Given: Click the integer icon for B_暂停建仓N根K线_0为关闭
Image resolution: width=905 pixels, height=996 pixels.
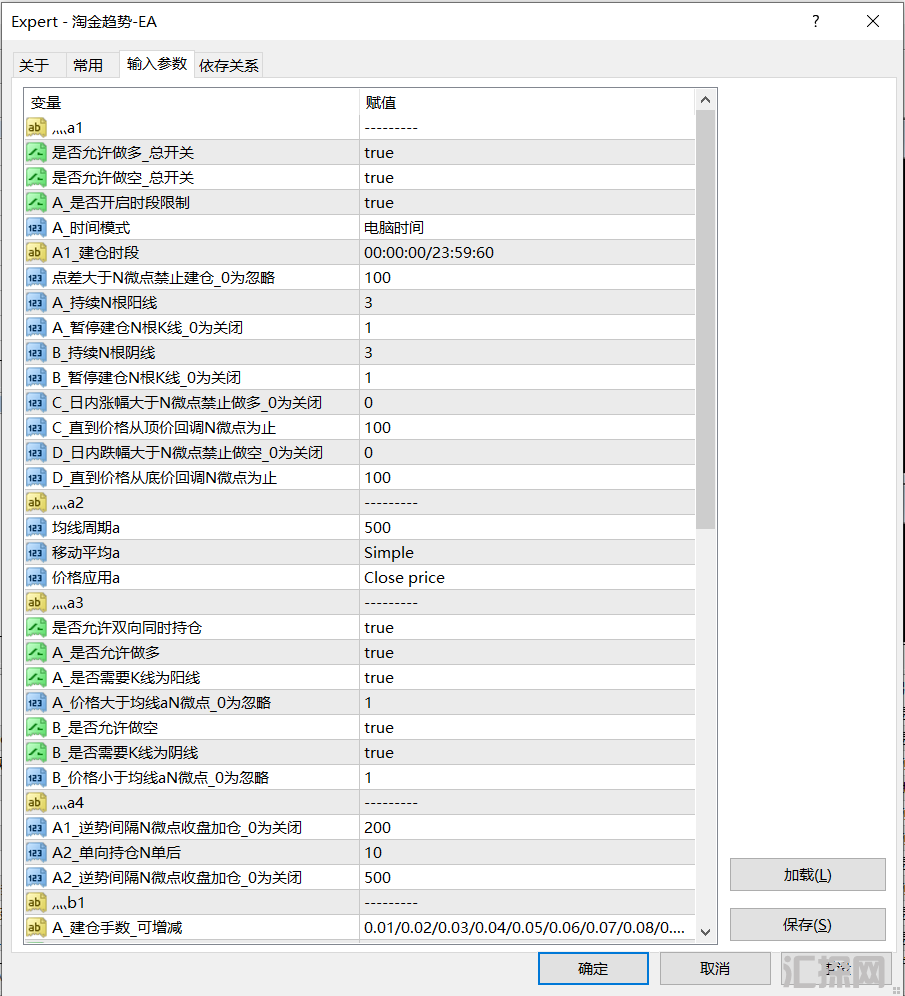Looking at the screenshot, I should coord(36,378).
